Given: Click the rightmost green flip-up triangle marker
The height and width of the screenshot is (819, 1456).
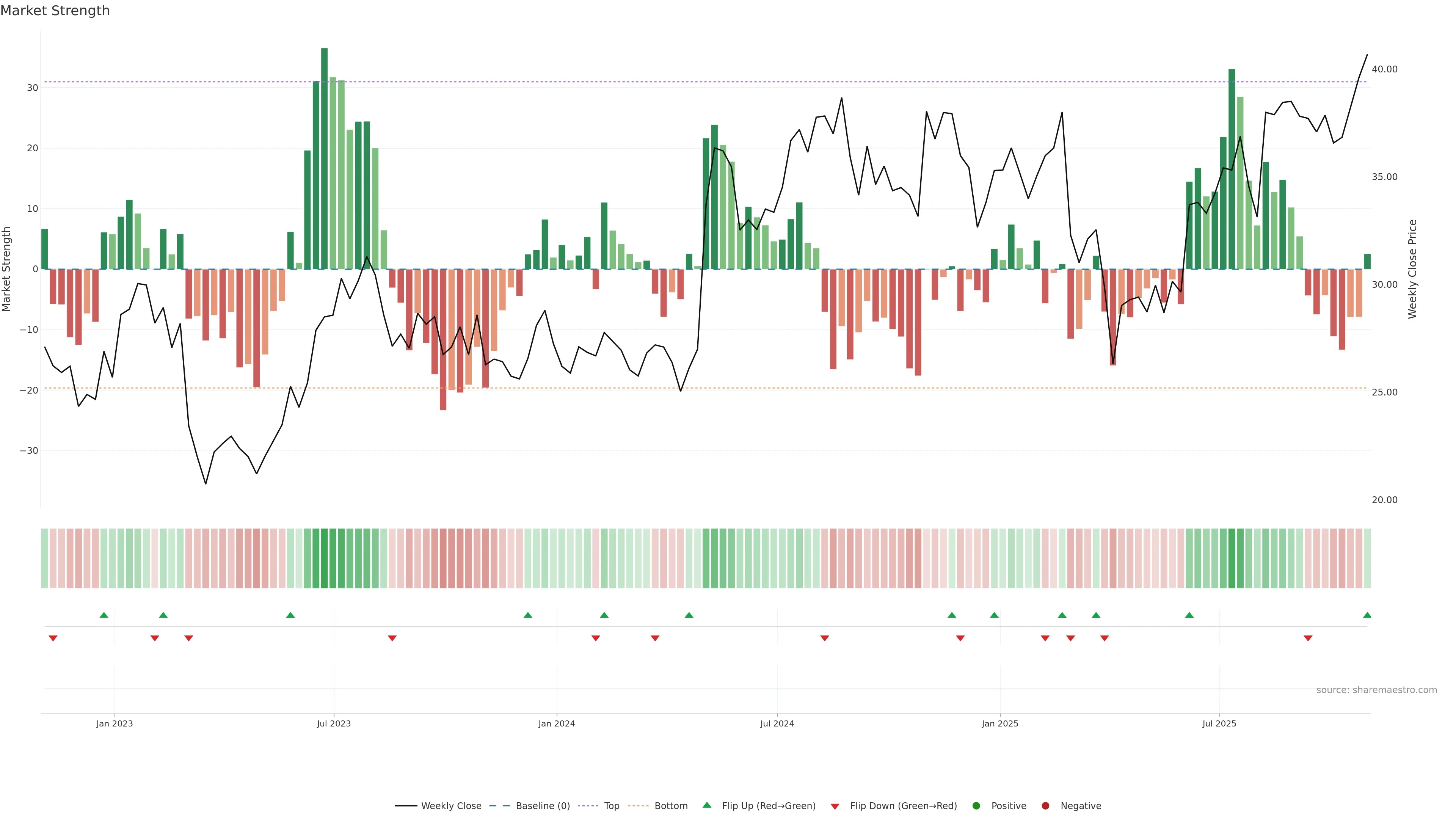Looking at the screenshot, I should pyautogui.click(x=1367, y=615).
